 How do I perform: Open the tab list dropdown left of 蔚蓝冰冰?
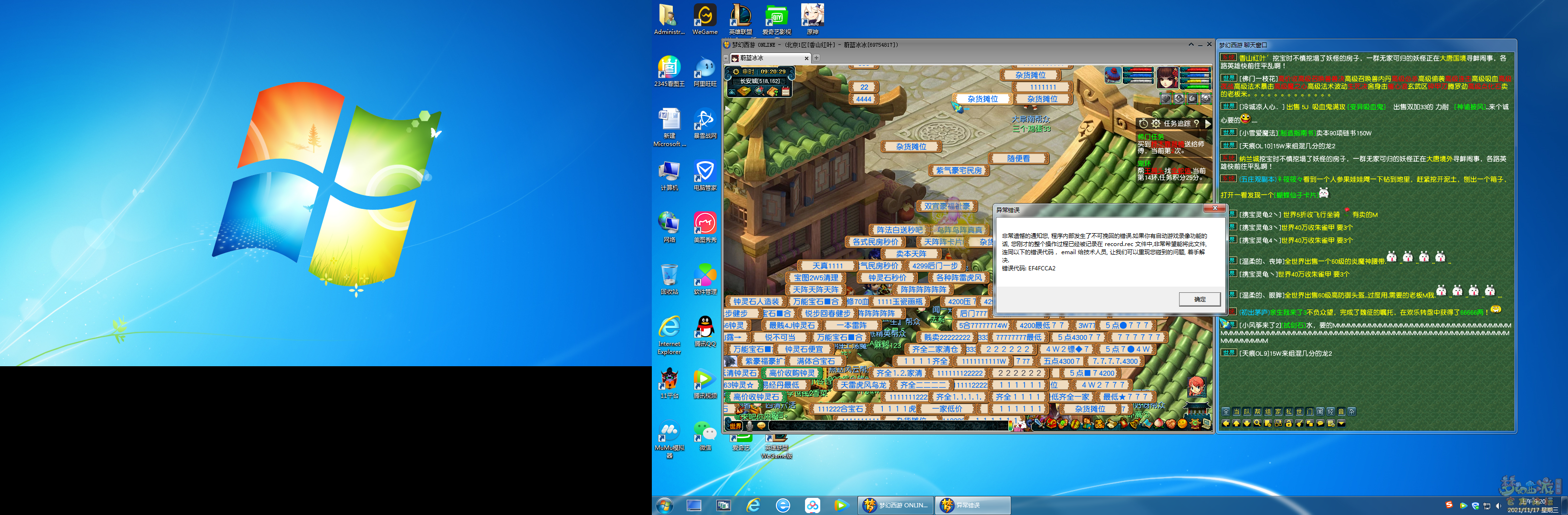tap(726, 58)
